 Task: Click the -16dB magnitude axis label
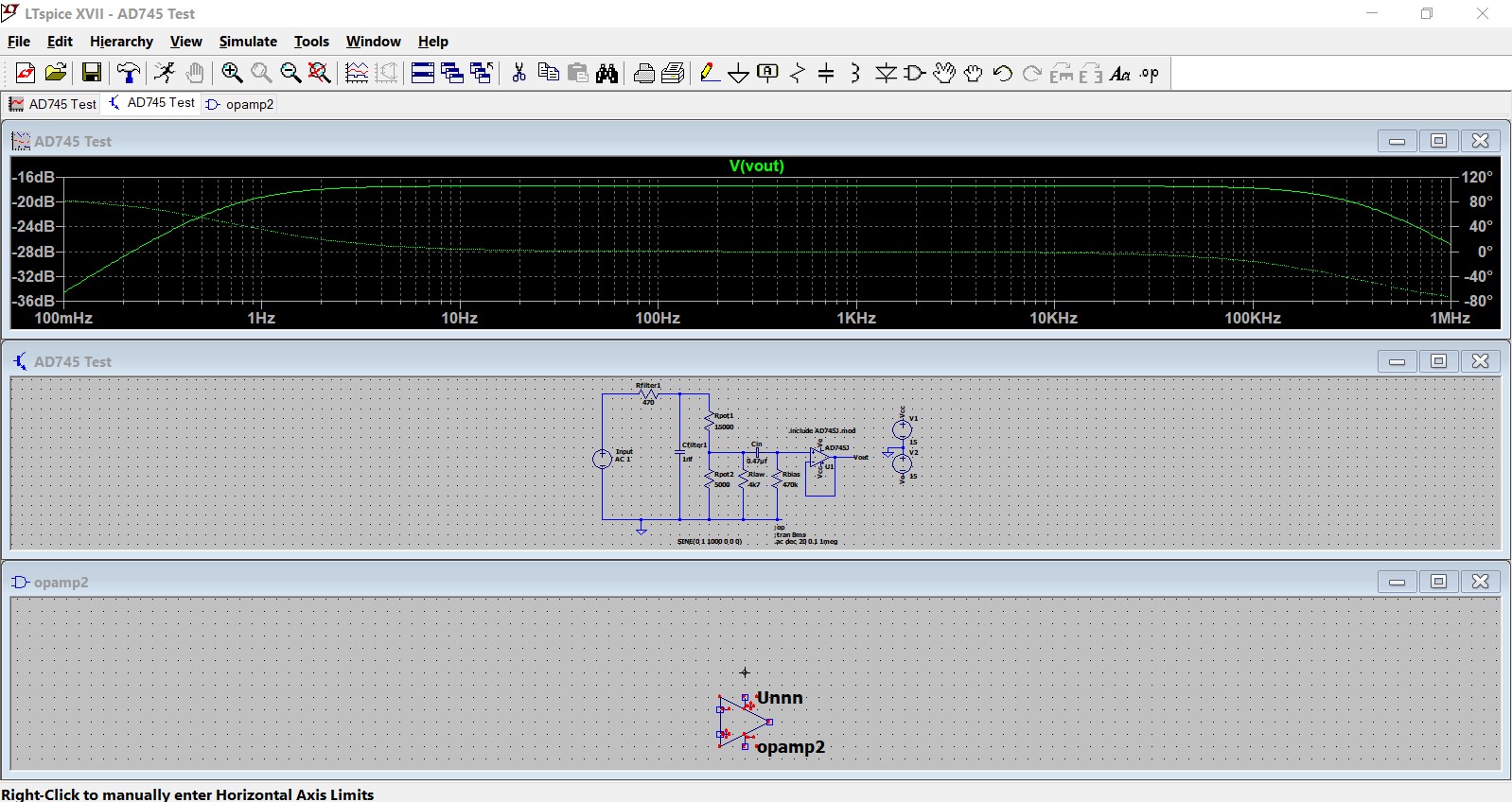(x=33, y=177)
